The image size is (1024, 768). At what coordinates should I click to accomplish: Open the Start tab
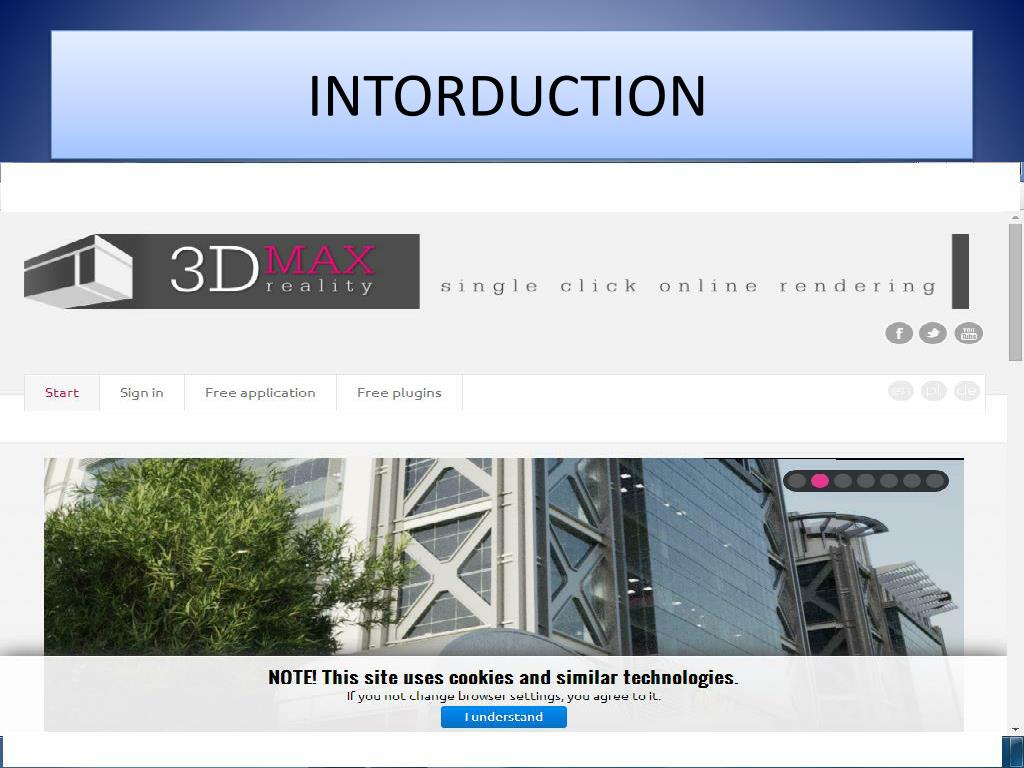[62, 392]
